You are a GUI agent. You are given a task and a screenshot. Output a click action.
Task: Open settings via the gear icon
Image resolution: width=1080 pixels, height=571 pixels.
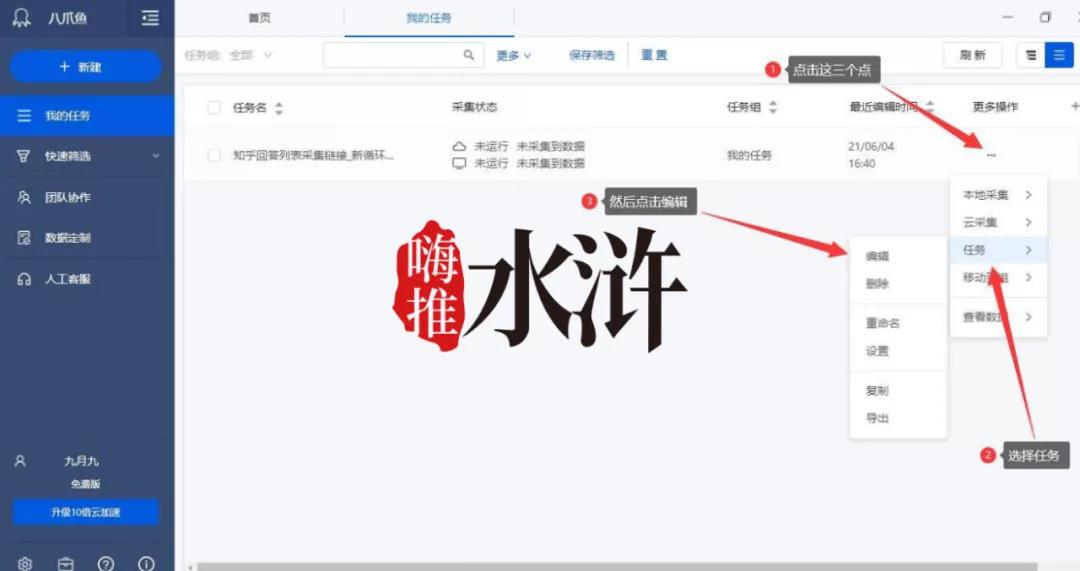click(25, 564)
